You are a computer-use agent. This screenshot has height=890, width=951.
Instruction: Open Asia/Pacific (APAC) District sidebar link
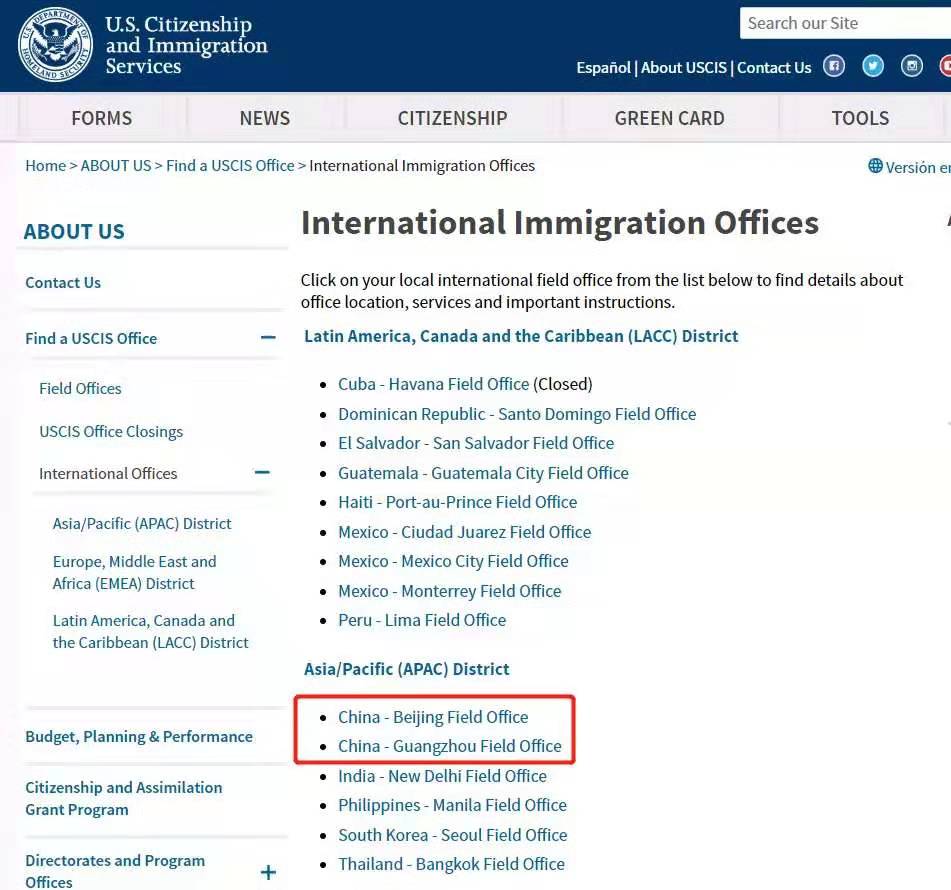(142, 523)
